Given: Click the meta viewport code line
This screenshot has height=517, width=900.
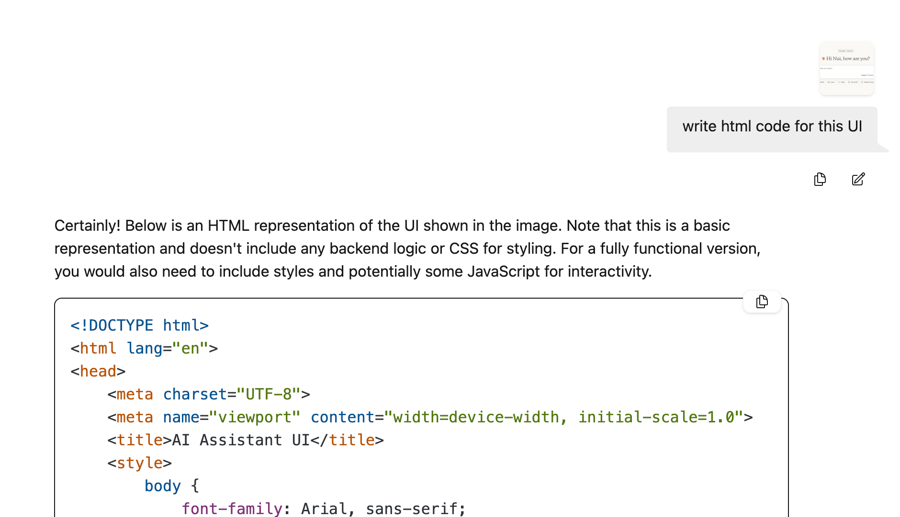Looking at the screenshot, I should click(429, 417).
